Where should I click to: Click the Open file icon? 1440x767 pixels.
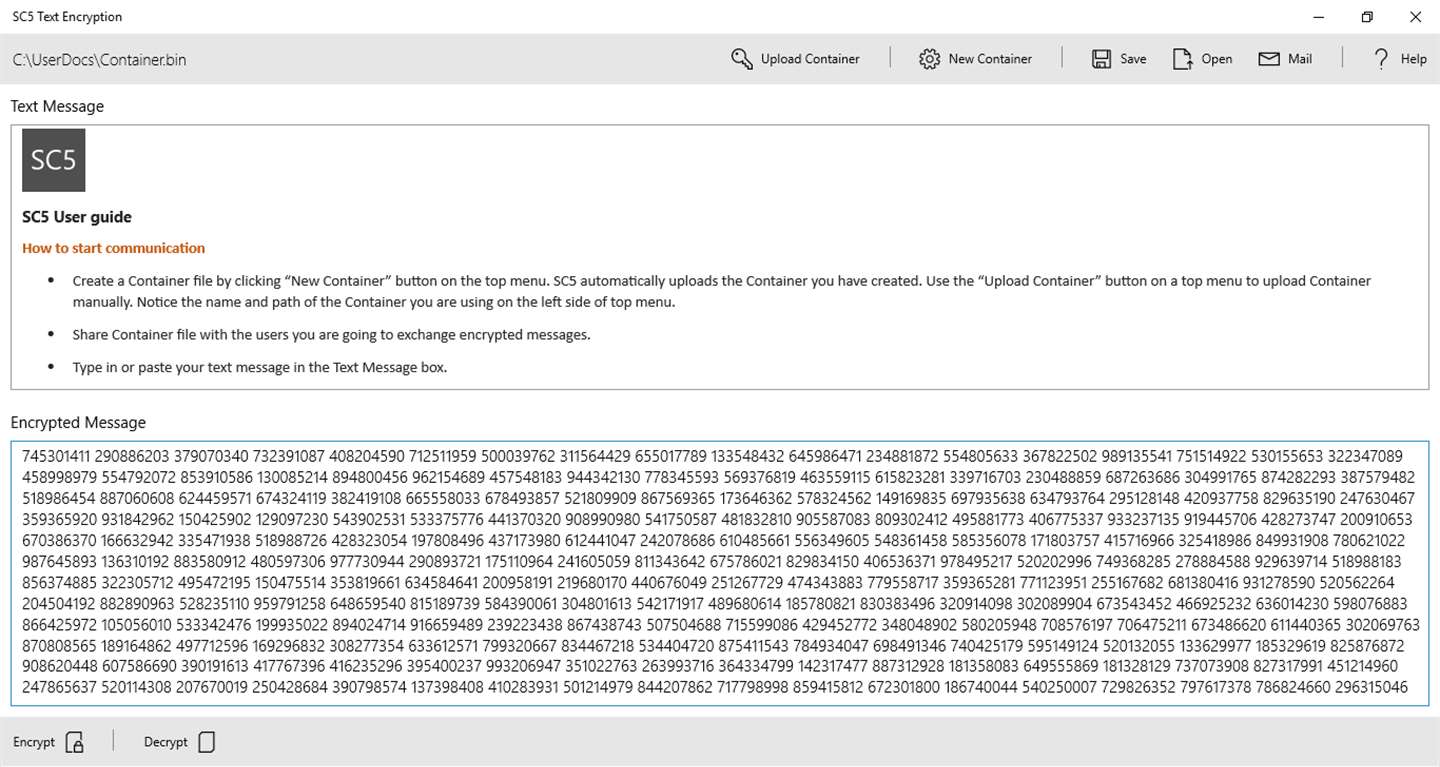(x=1183, y=59)
